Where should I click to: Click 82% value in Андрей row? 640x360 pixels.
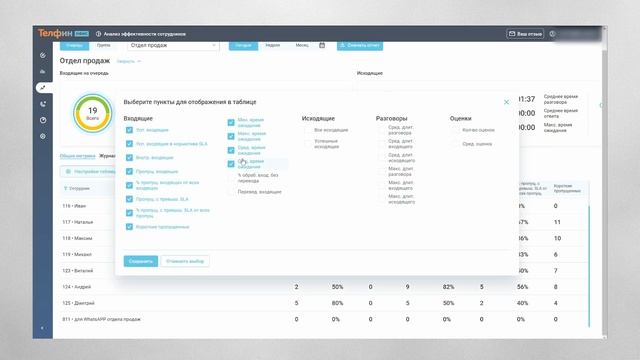(x=449, y=287)
